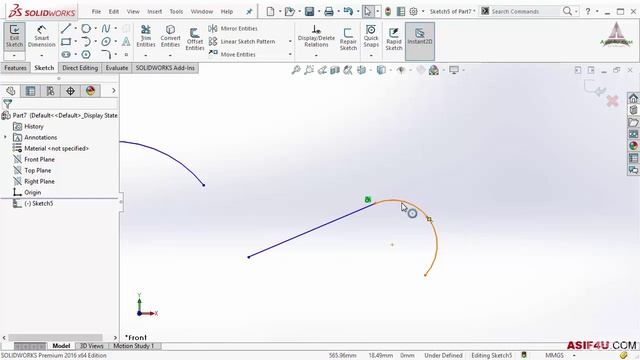Select the sketch Text tool
Screen dimensions: 640x360
(x=126, y=41)
